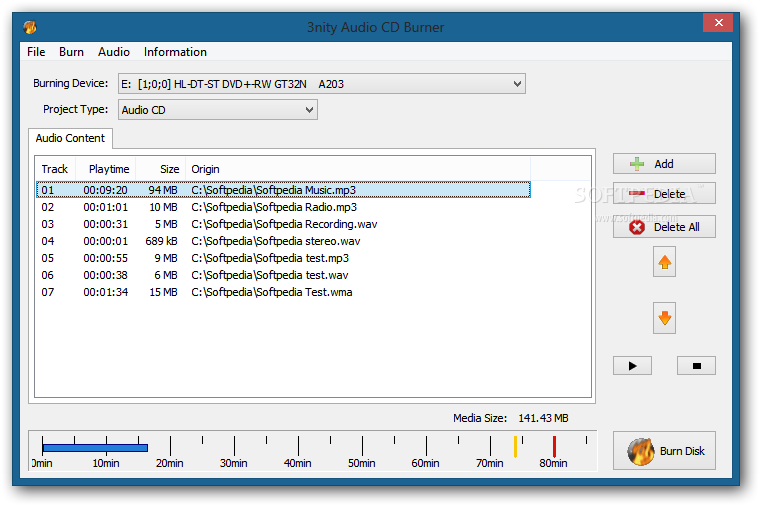The height and width of the screenshot is (506, 760).
Task: Click the yellow 74min capacity marker
Action: coord(515,446)
